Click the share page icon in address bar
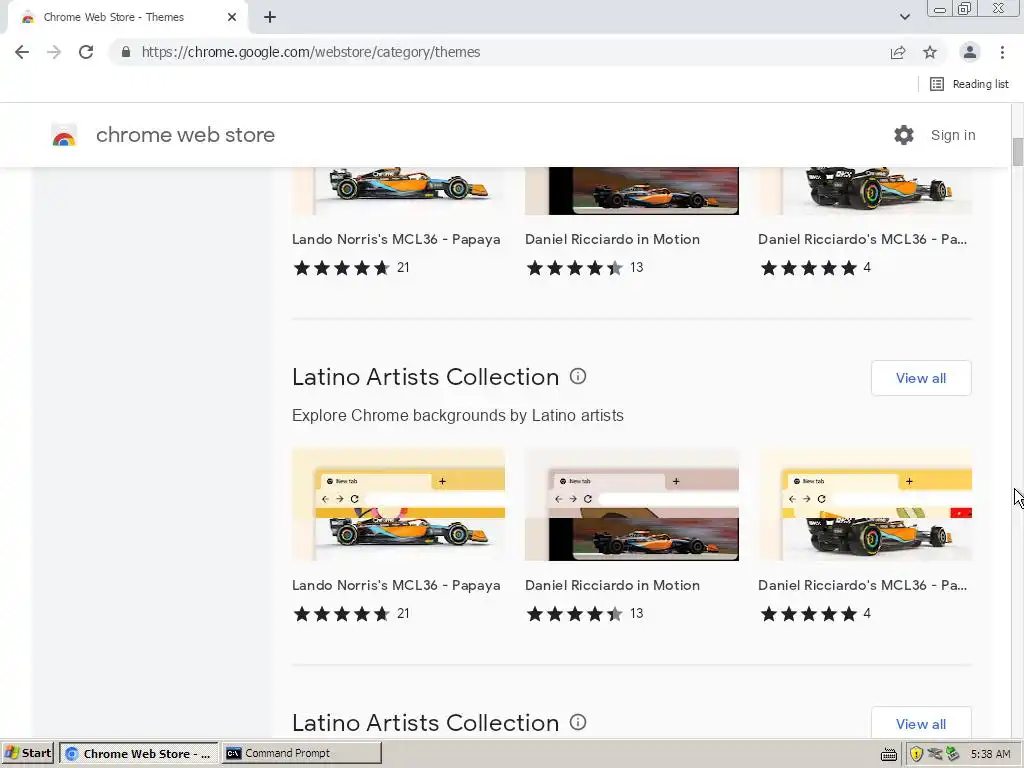 (898, 52)
